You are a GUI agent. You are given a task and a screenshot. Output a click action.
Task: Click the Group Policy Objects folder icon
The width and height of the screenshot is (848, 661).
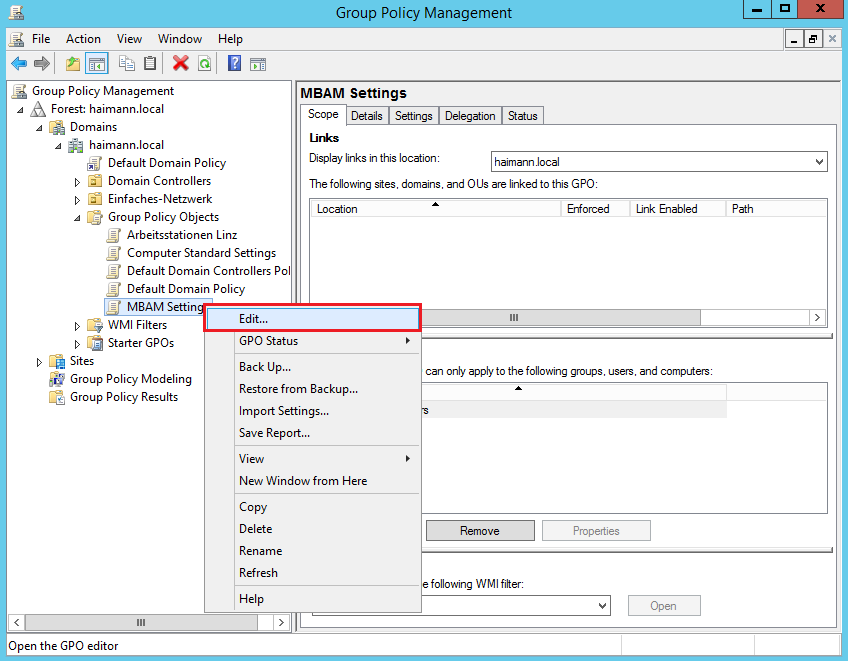pos(95,217)
